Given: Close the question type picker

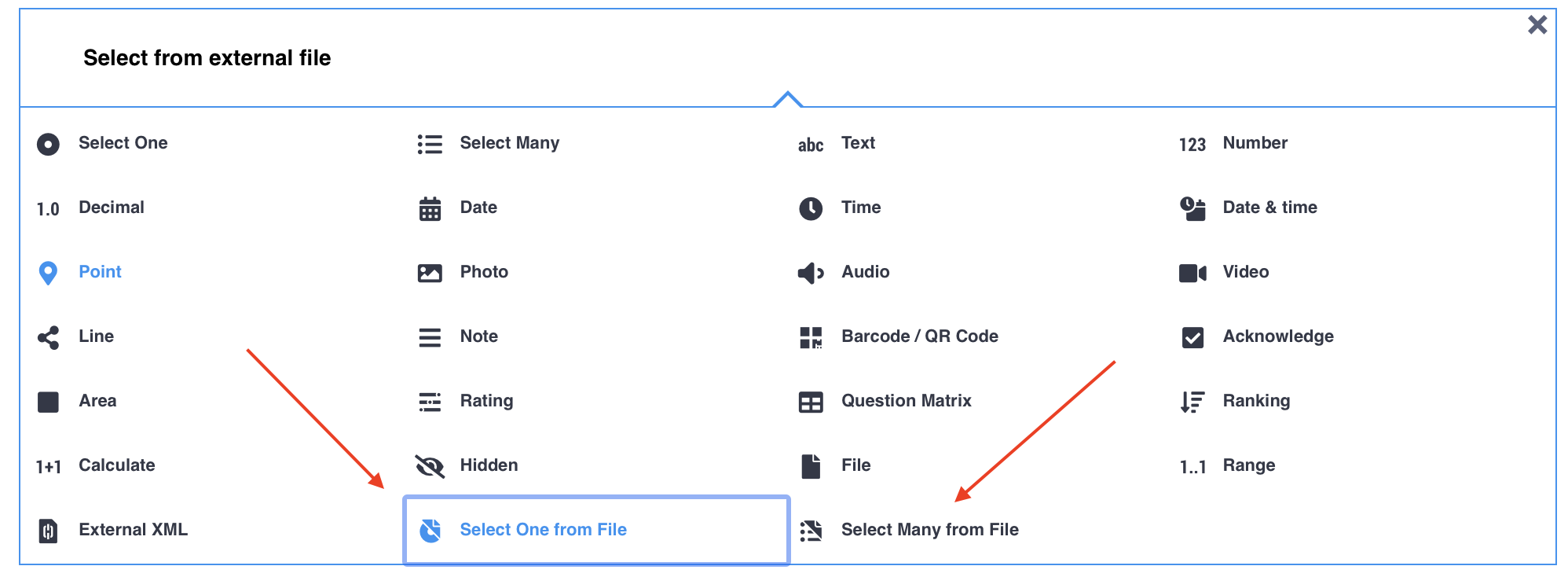Looking at the screenshot, I should tap(1537, 25).
